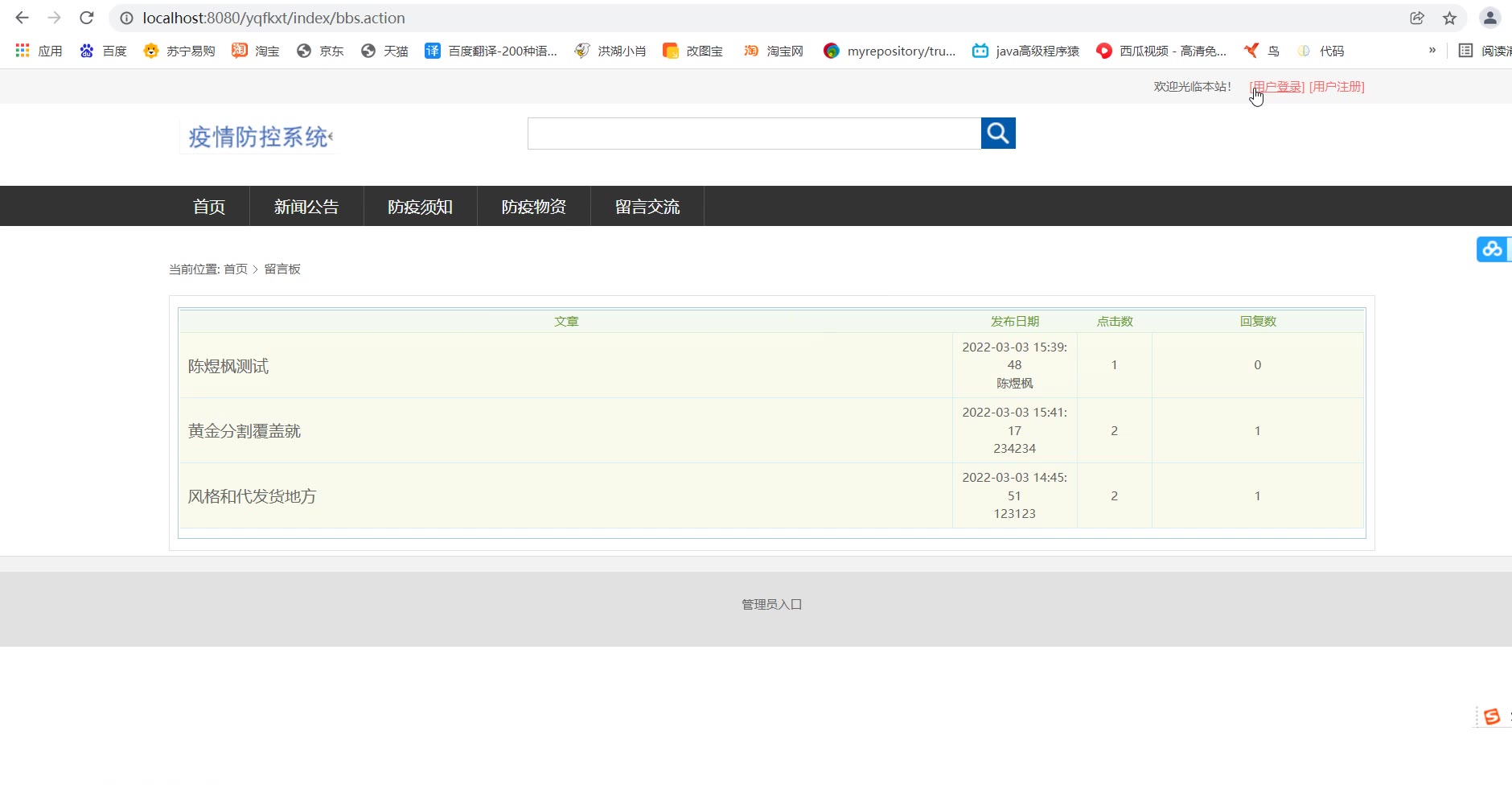Click the browser forward arrow
This screenshot has width=1512, height=785.
[x=55, y=18]
